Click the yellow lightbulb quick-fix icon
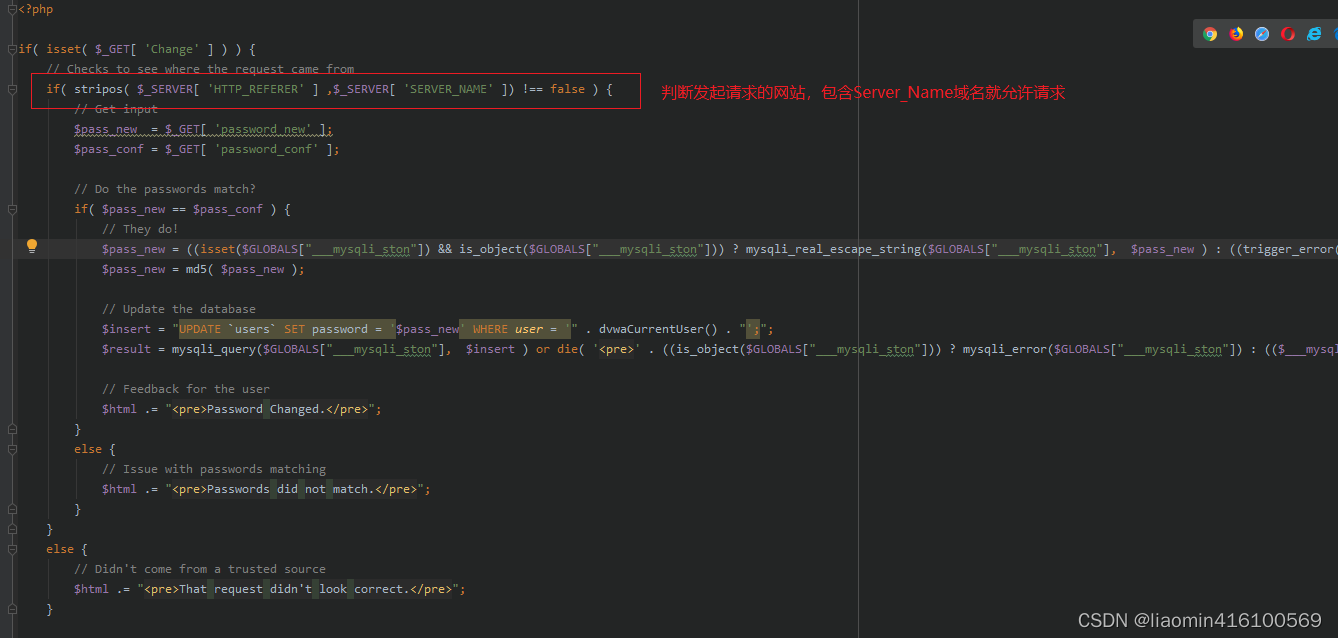 [32, 246]
